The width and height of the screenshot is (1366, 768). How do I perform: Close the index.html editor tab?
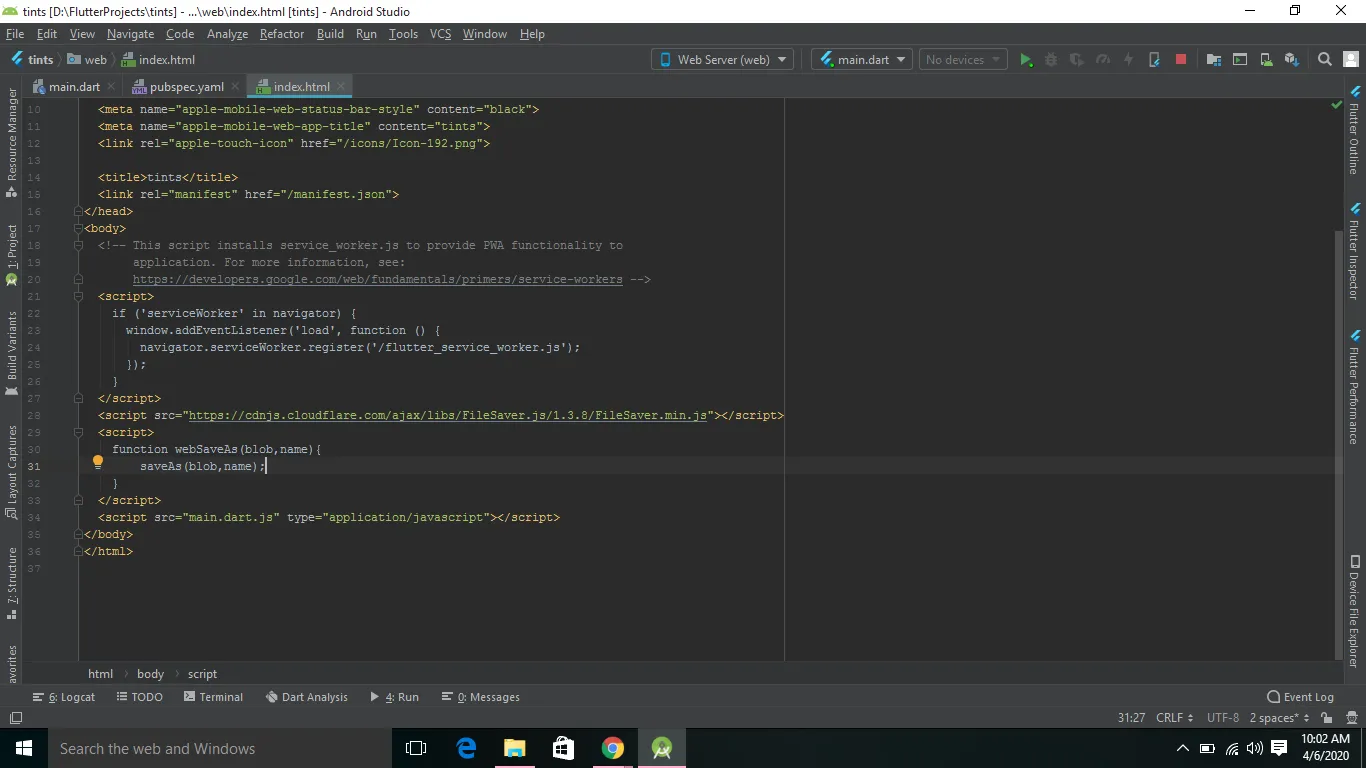coord(341,87)
